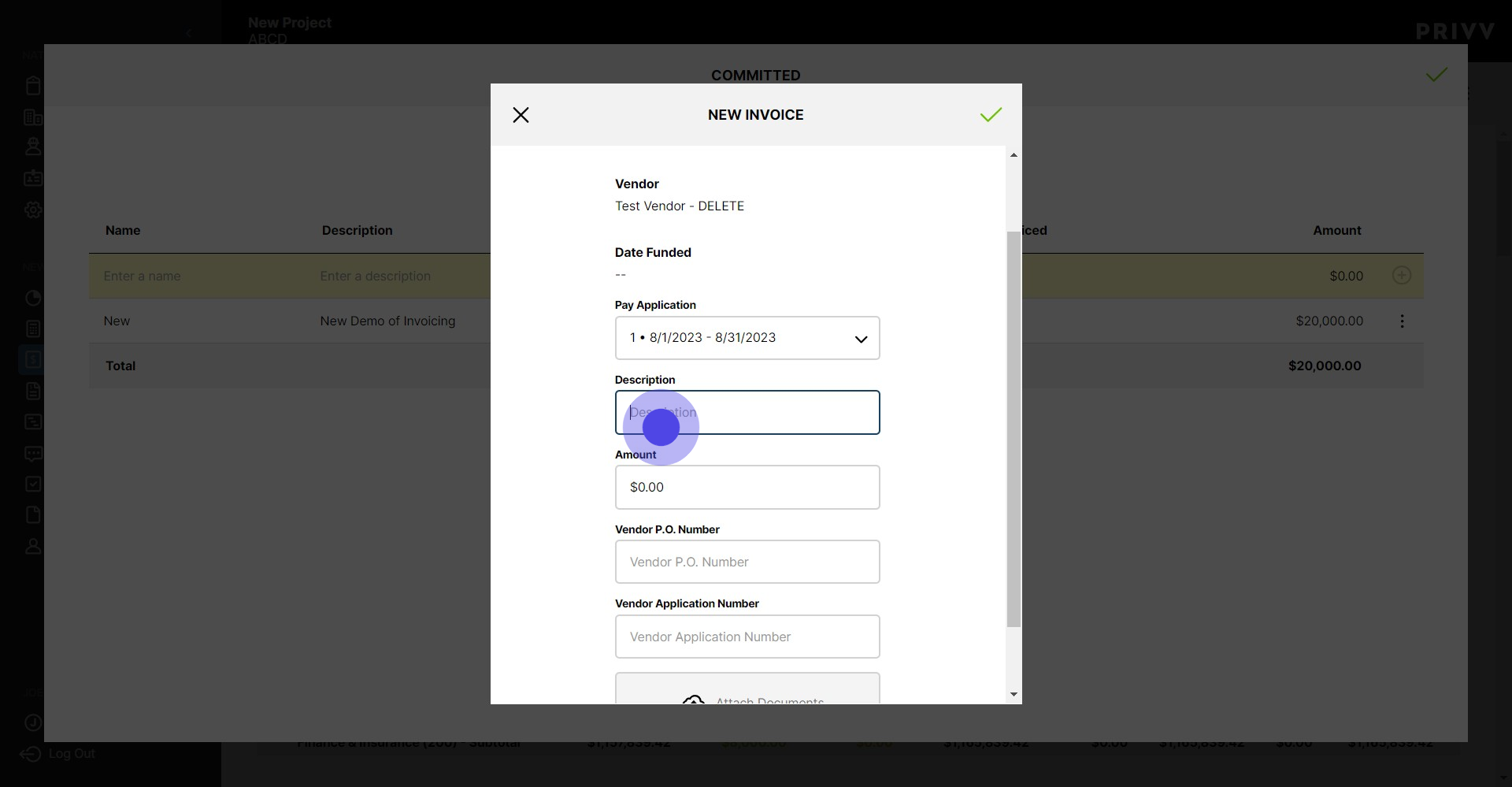Confirm the New Invoice with green checkmark
The height and width of the screenshot is (787, 1512).
click(991, 115)
